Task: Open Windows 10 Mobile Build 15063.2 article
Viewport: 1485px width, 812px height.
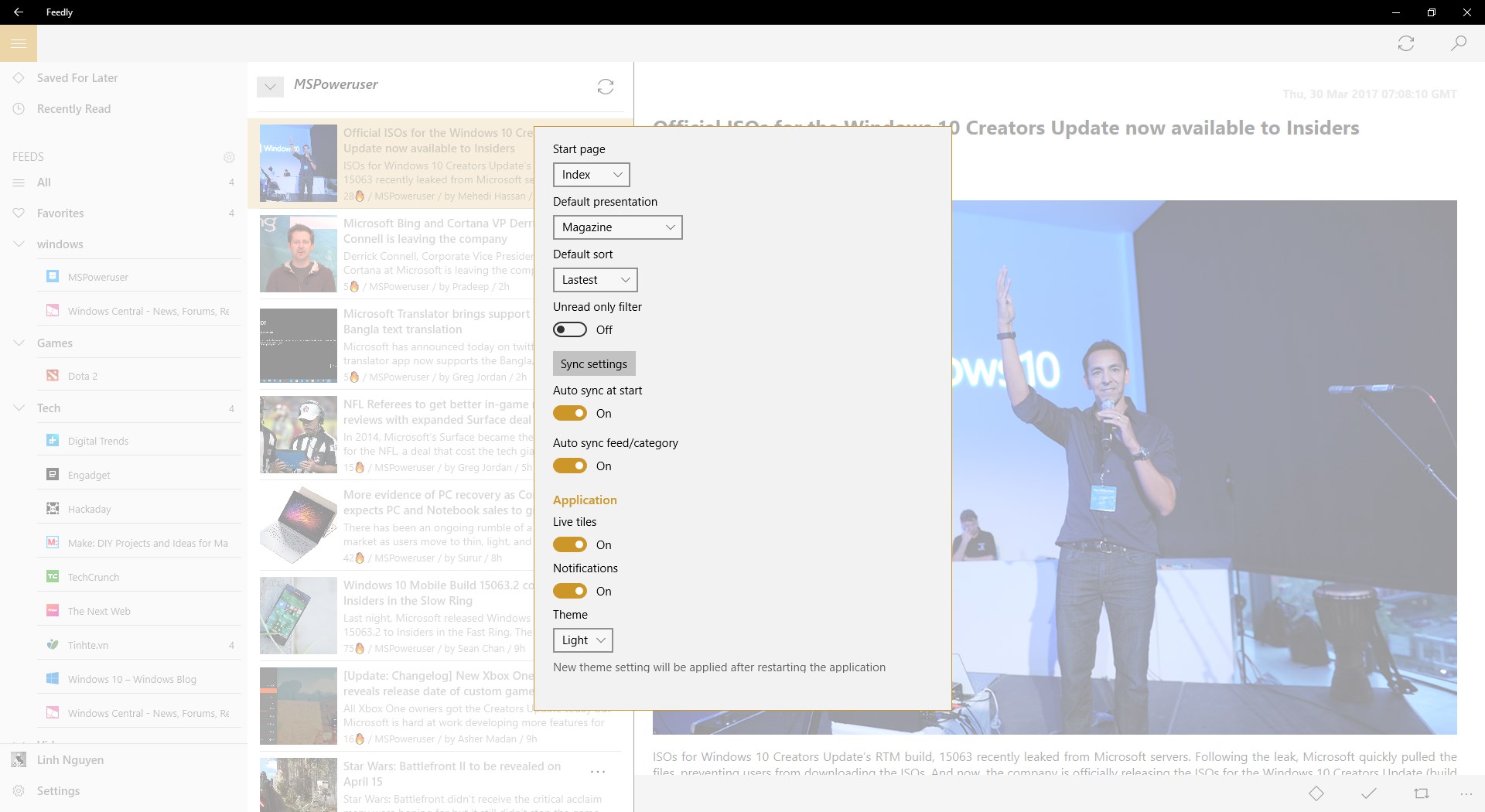Action: tap(438, 593)
